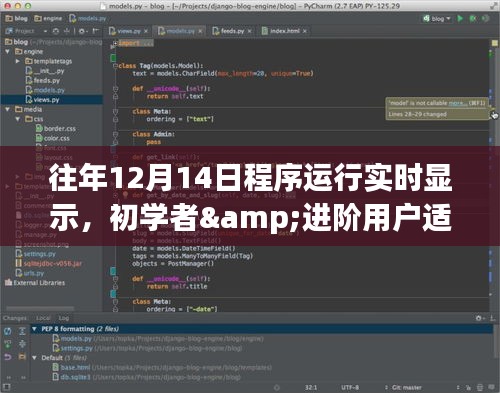Click the yellow inspection indicator at gutter top
The height and width of the screenshot is (393, 500).
tap(495, 43)
